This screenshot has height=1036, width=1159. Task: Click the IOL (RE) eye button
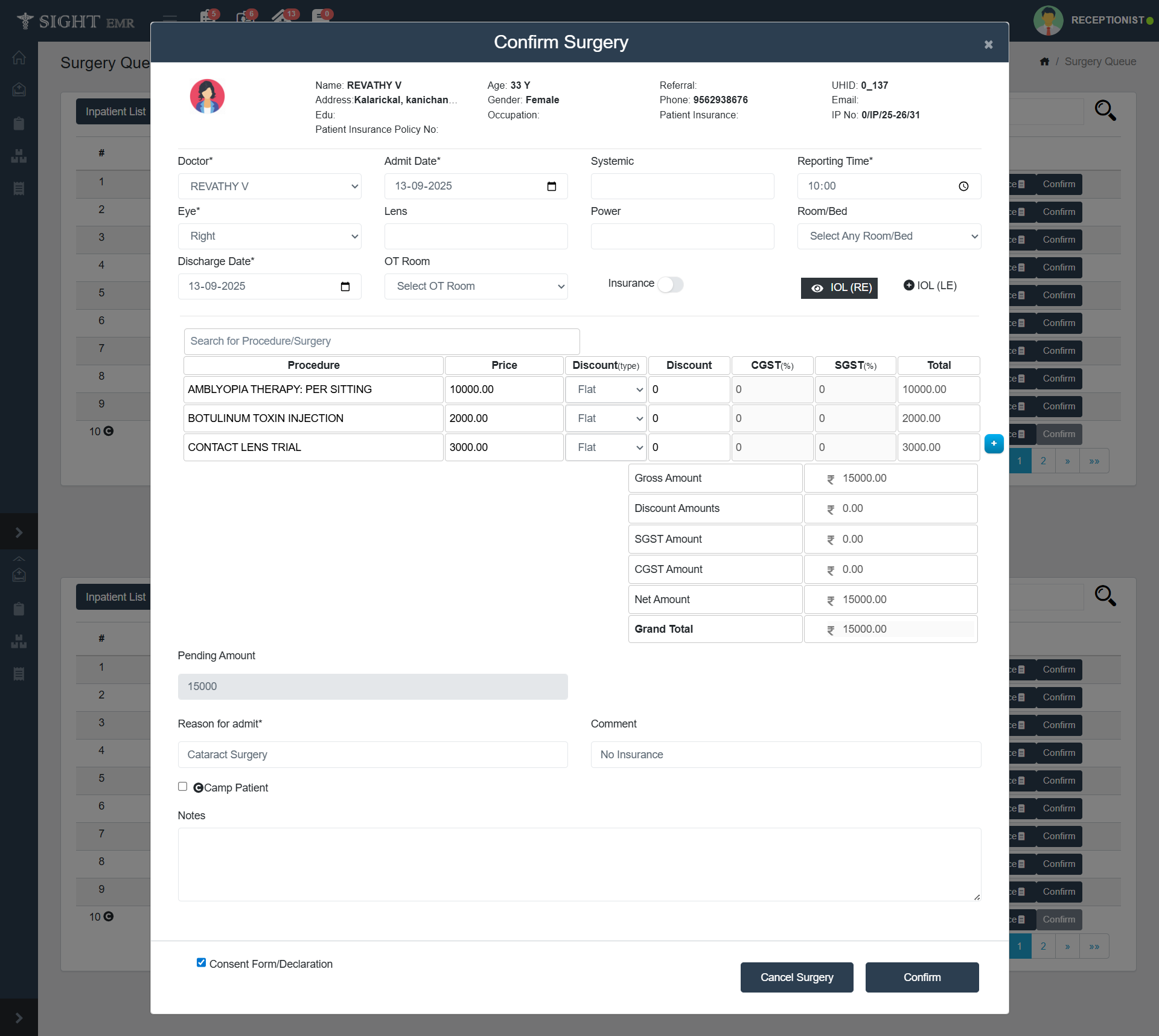[838, 288]
